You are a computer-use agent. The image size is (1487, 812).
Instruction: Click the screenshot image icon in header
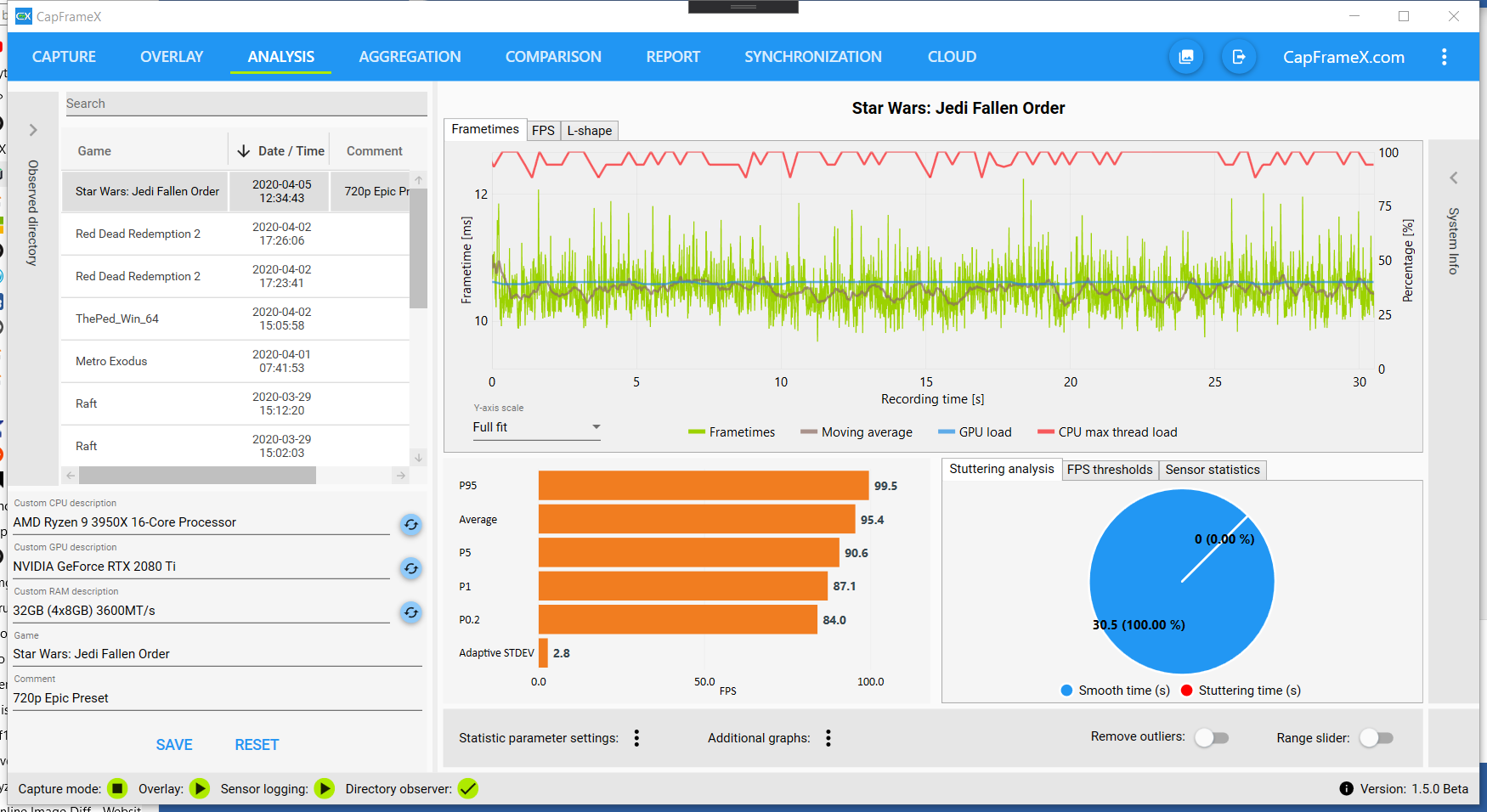pos(1186,57)
